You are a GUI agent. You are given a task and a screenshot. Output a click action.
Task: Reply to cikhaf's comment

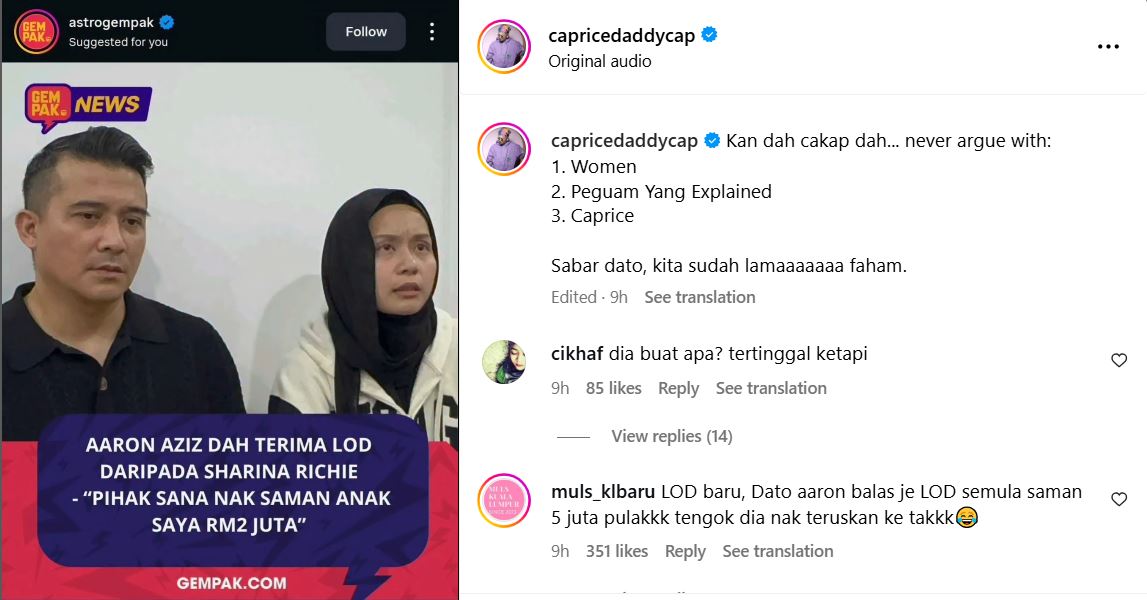coord(678,388)
